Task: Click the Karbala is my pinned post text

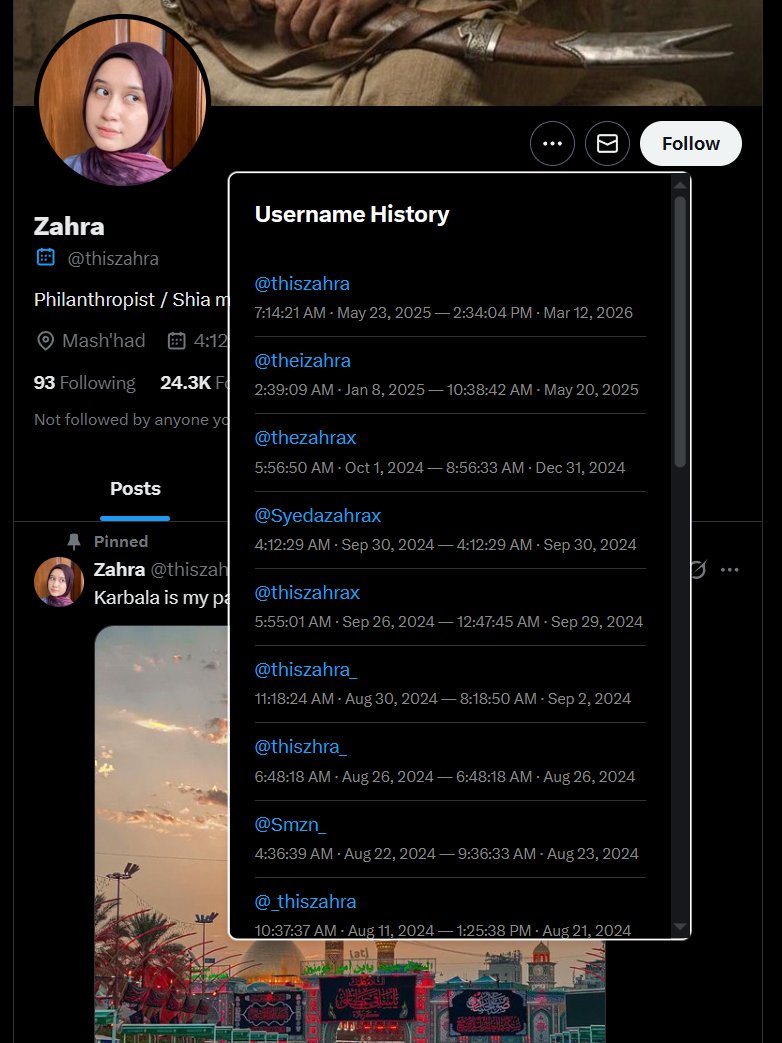Action: (161, 597)
